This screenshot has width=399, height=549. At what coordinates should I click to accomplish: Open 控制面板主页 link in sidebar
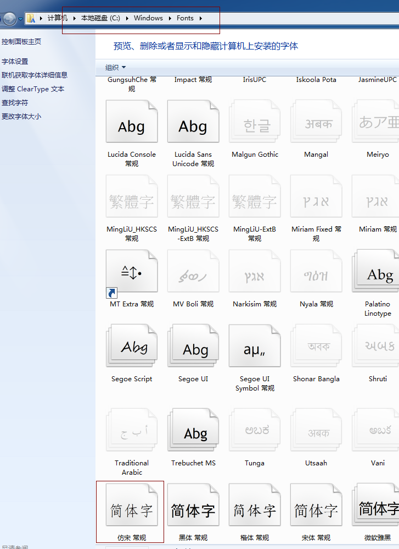pos(21,42)
